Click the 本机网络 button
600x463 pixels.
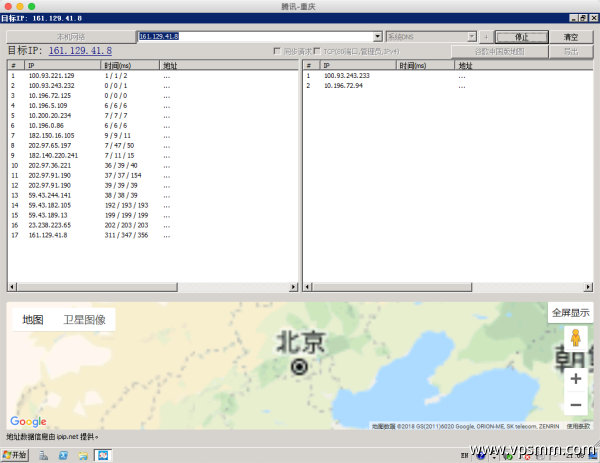coord(71,37)
